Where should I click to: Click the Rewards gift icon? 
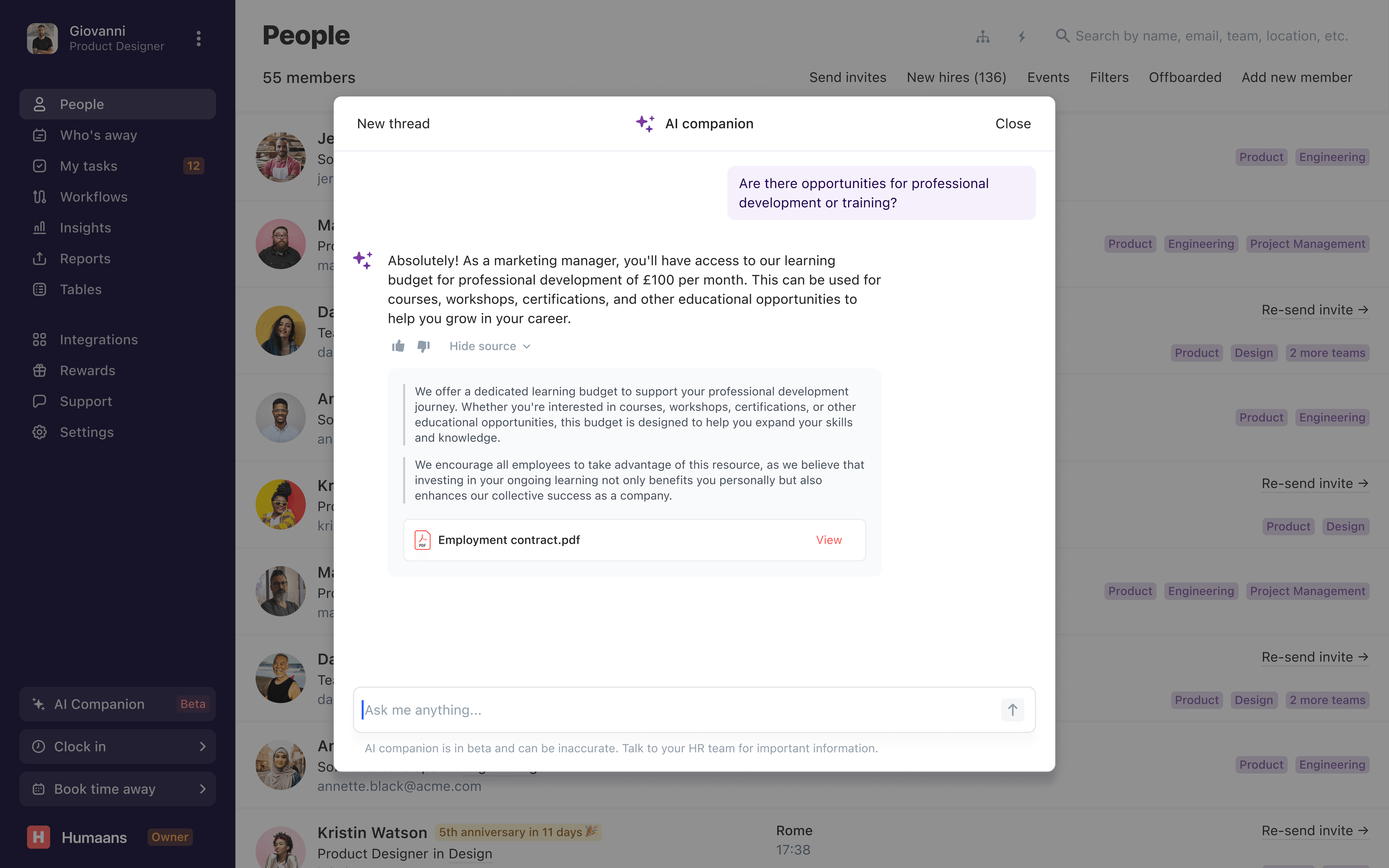[39, 370]
